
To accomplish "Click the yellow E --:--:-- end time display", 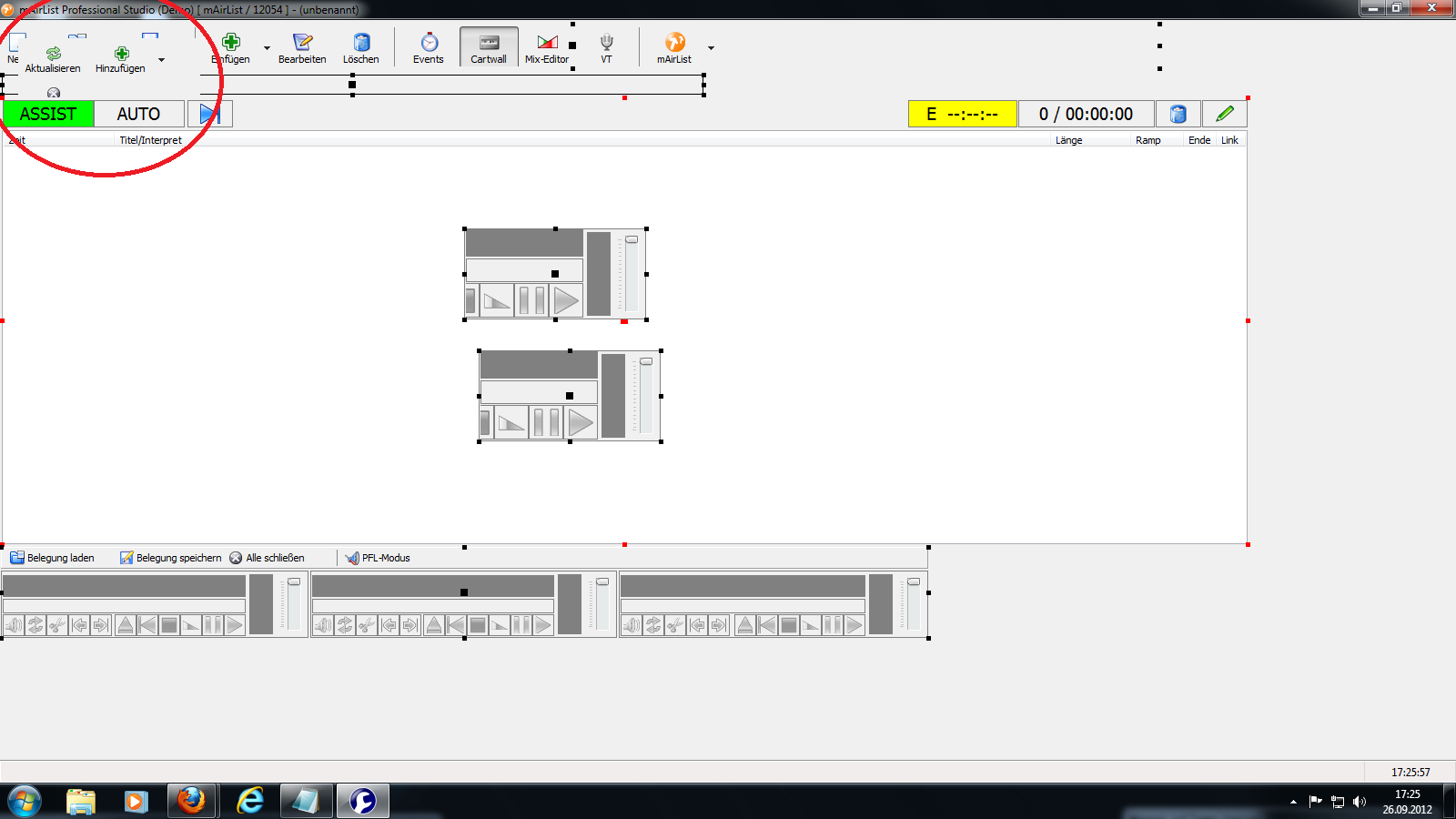I will [x=963, y=114].
